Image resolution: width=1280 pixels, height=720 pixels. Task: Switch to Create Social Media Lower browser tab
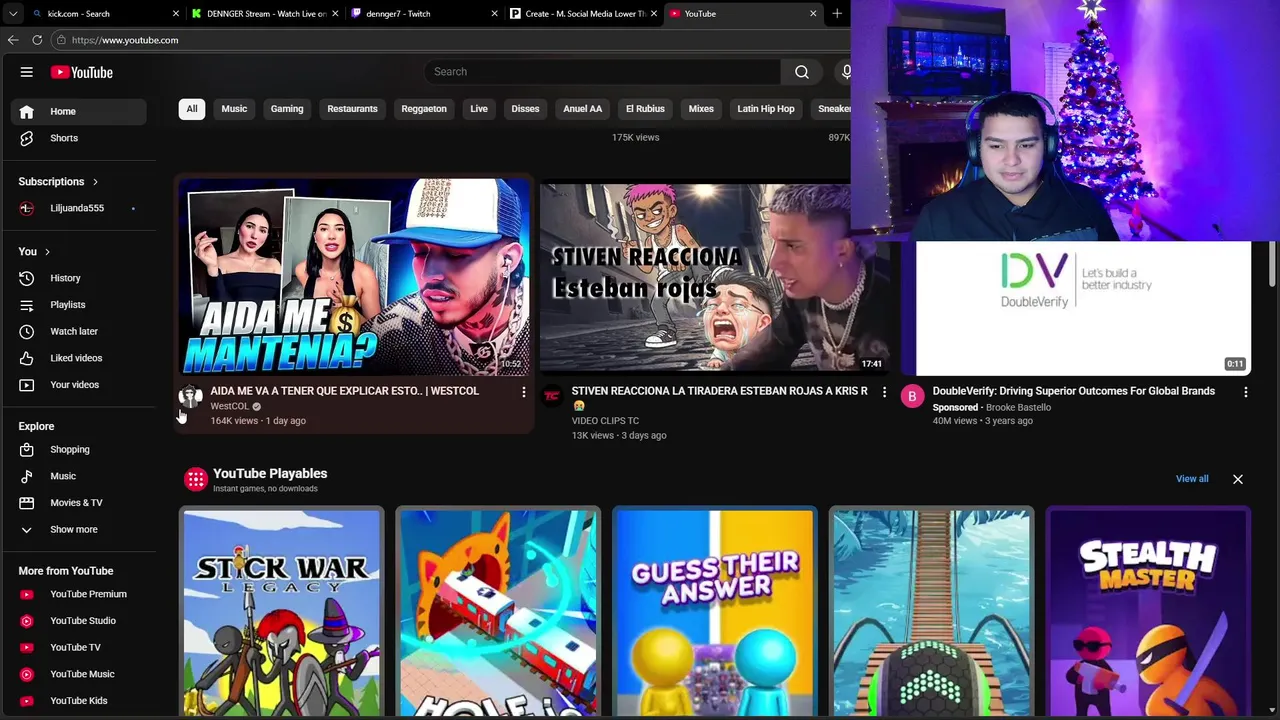[x=583, y=14]
